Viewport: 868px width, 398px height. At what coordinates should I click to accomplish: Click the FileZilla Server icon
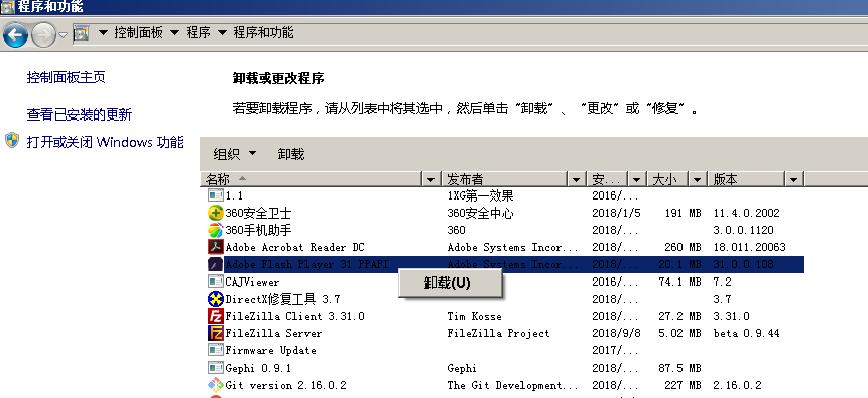[215, 333]
